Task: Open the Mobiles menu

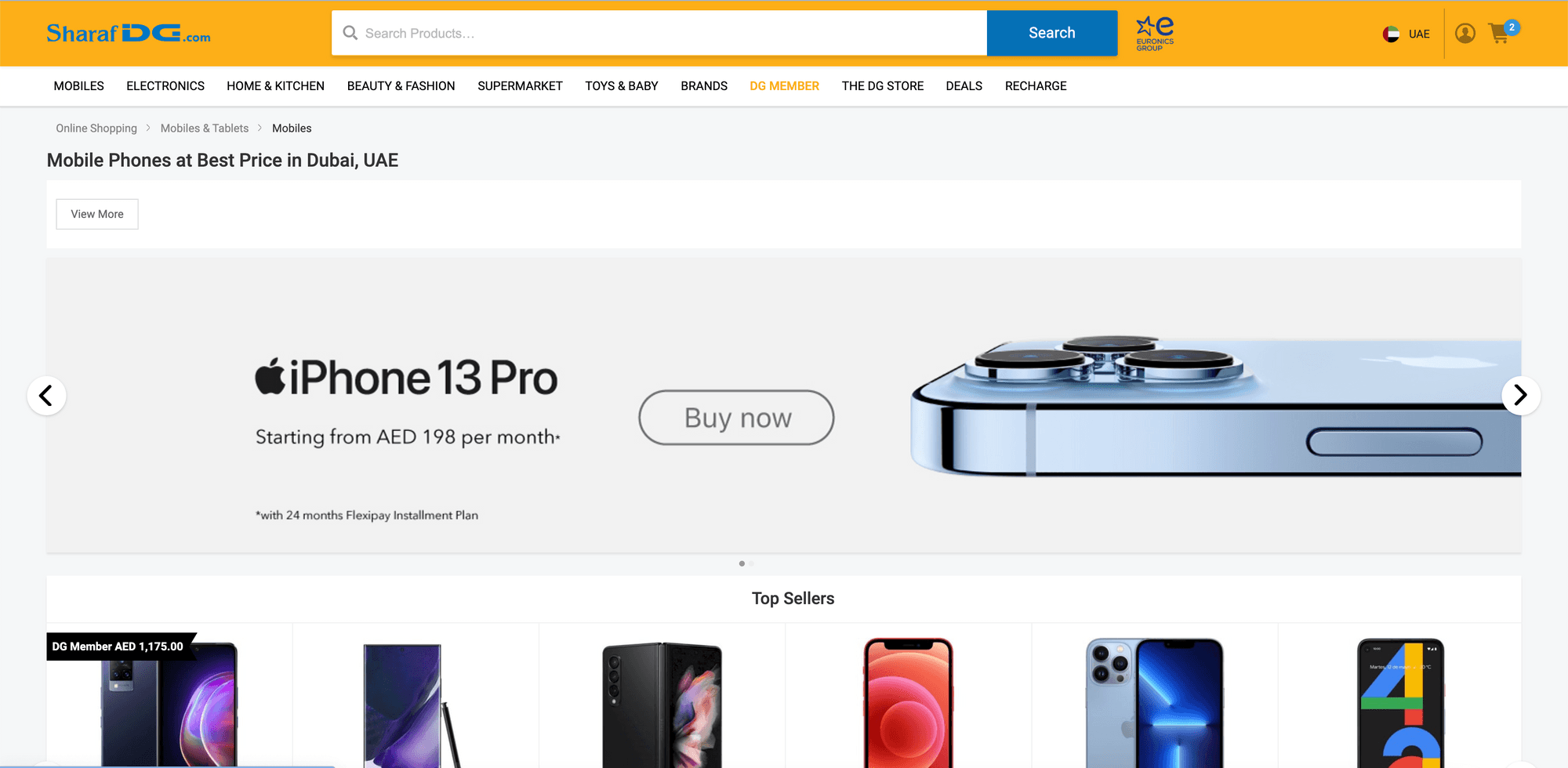Action: pos(78,86)
